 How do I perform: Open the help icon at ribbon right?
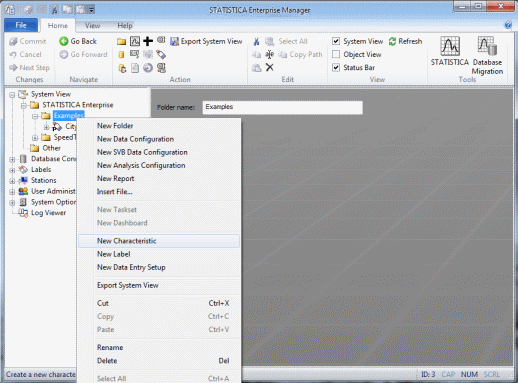point(508,25)
